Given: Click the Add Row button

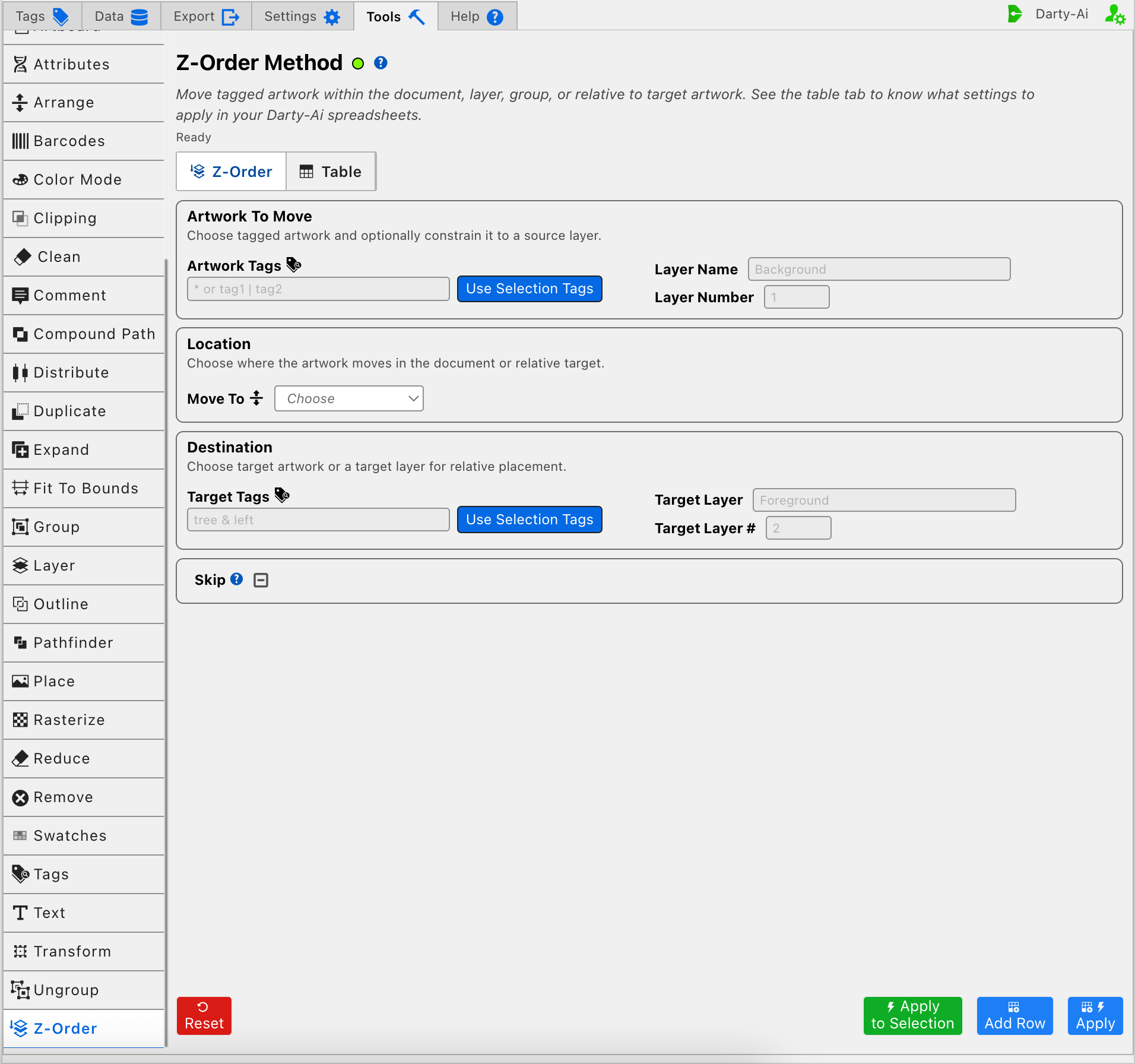Looking at the screenshot, I should coord(1014,1015).
